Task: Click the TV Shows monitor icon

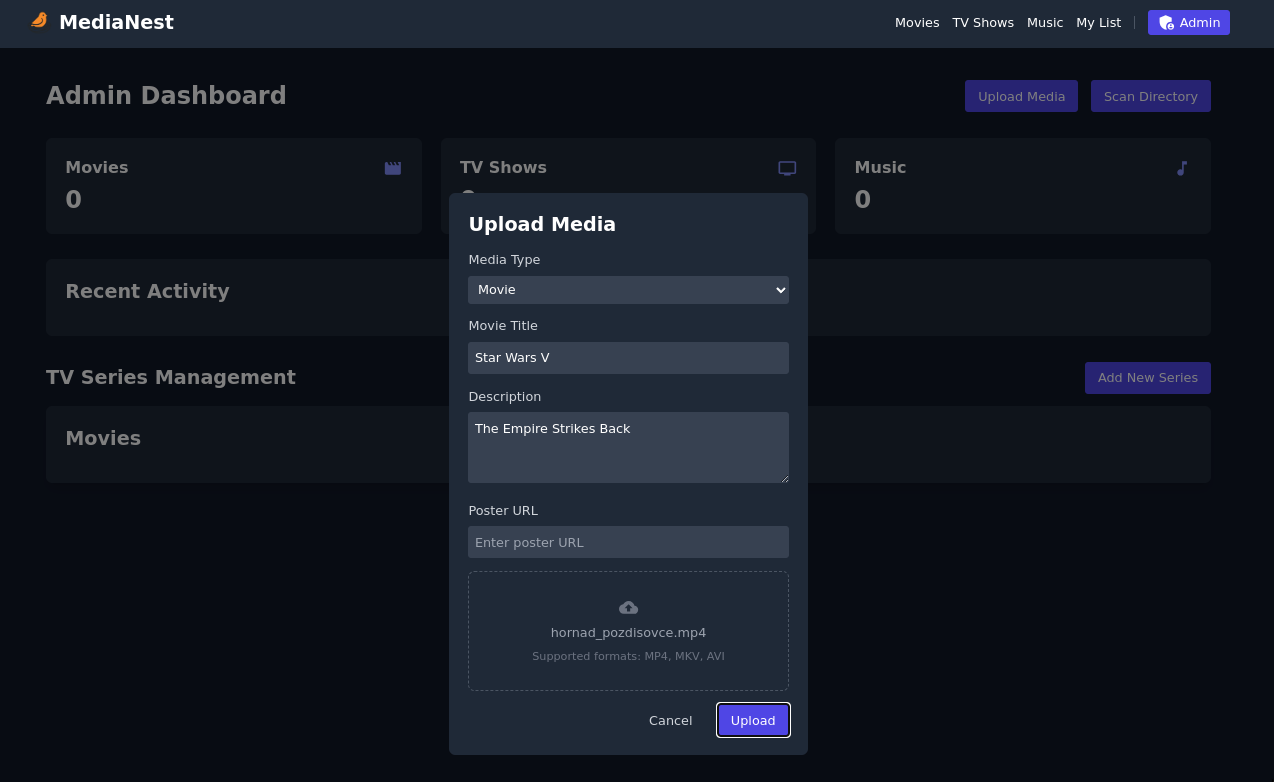Action: tap(787, 168)
